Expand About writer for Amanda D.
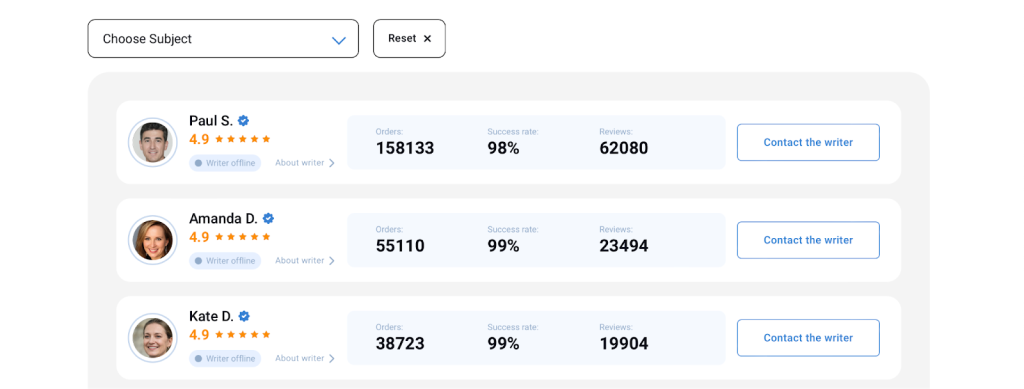The image size is (1024, 389). [305, 261]
